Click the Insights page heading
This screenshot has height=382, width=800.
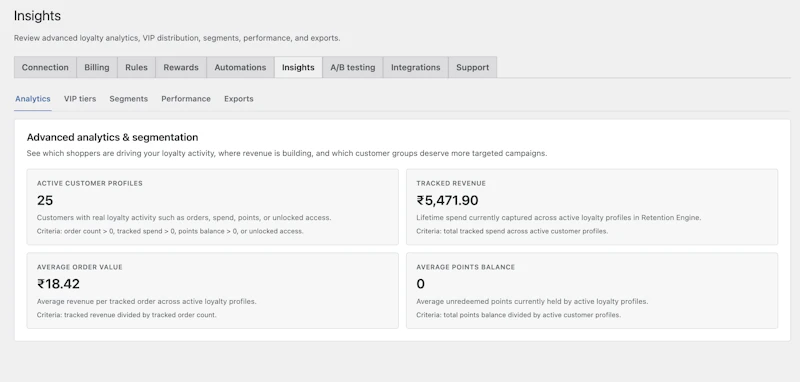[x=37, y=16]
